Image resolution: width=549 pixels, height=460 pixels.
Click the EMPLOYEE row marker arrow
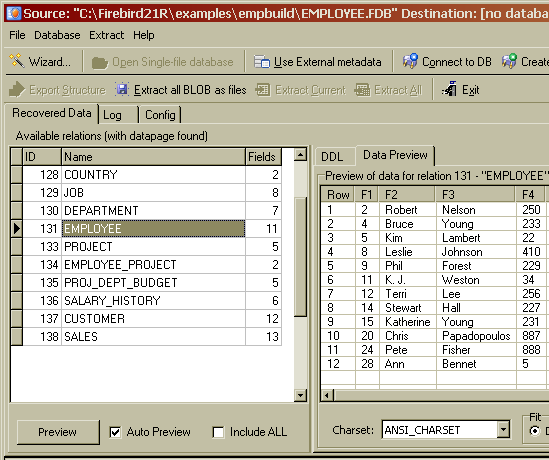(16, 229)
